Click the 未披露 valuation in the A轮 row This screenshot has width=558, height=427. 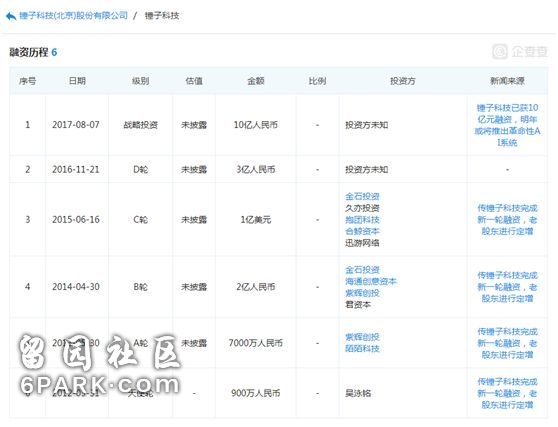[194, 343]
